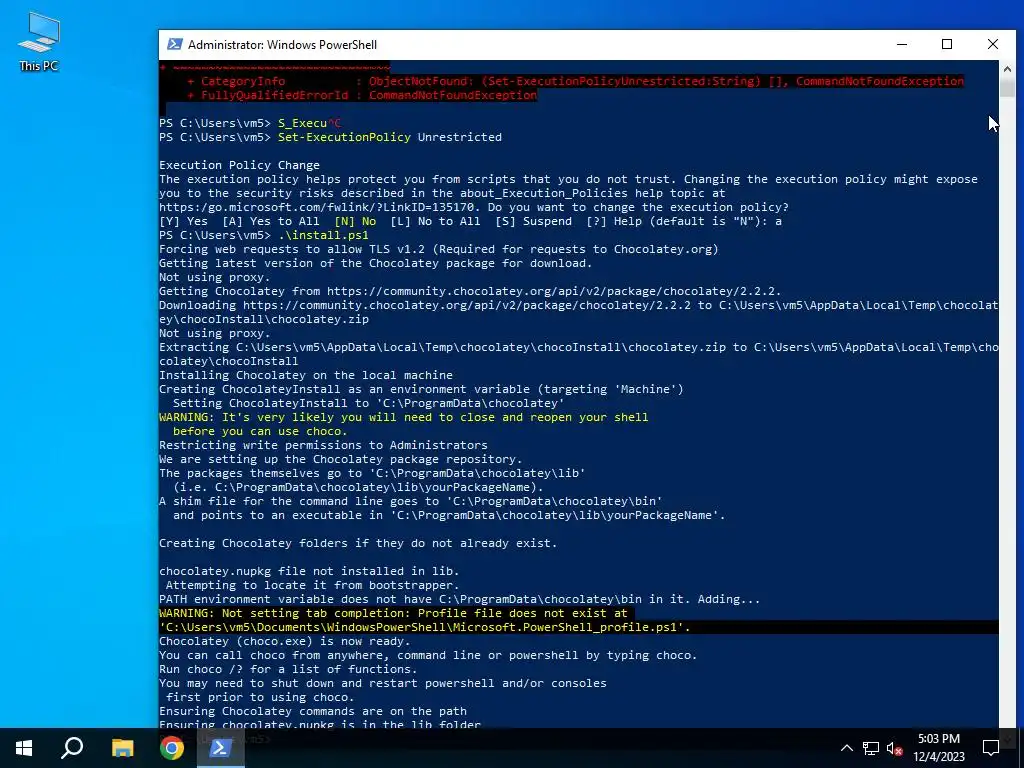Open taskbar Search magnifier
Image resolution: width=1024 pixels, height=768 pixels.
[x=72, y=748]
